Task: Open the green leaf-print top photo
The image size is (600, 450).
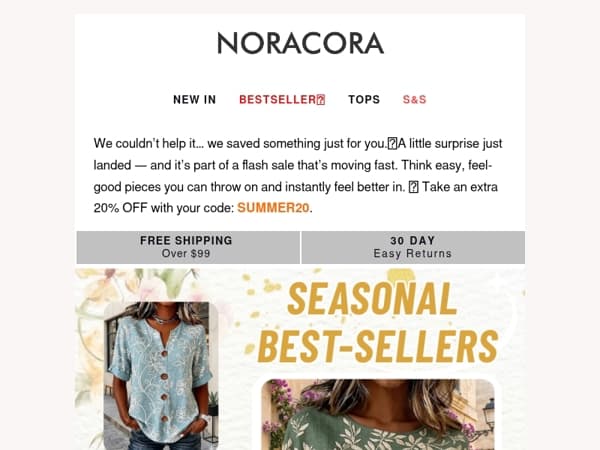Action: point(378,414)
